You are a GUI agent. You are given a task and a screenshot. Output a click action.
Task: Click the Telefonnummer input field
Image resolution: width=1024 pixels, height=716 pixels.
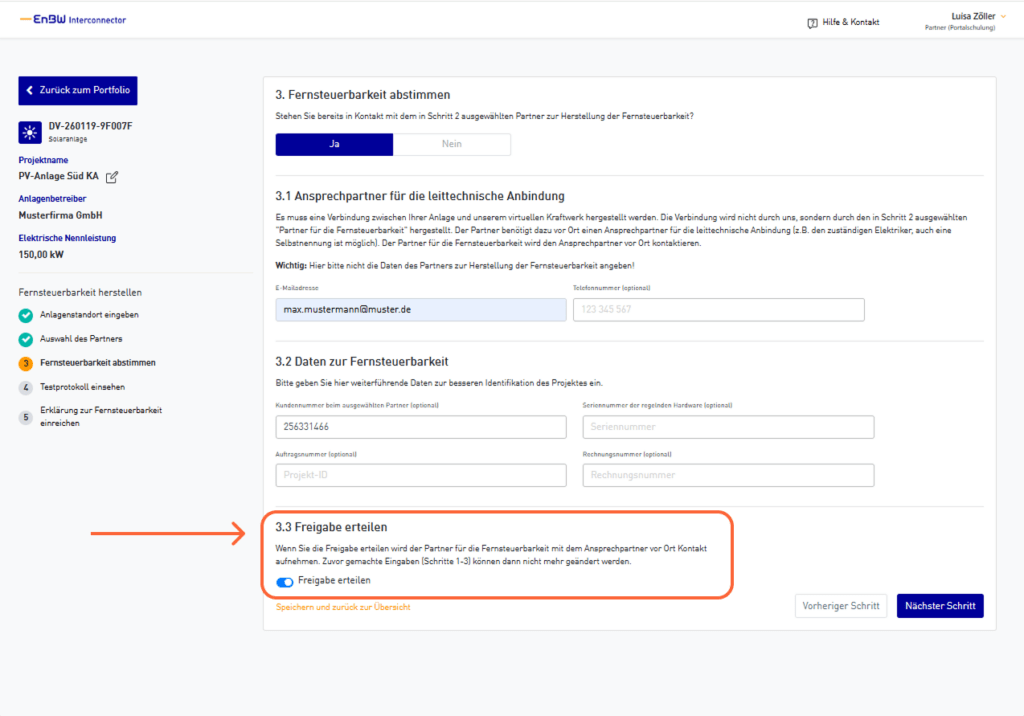(718, 310)
